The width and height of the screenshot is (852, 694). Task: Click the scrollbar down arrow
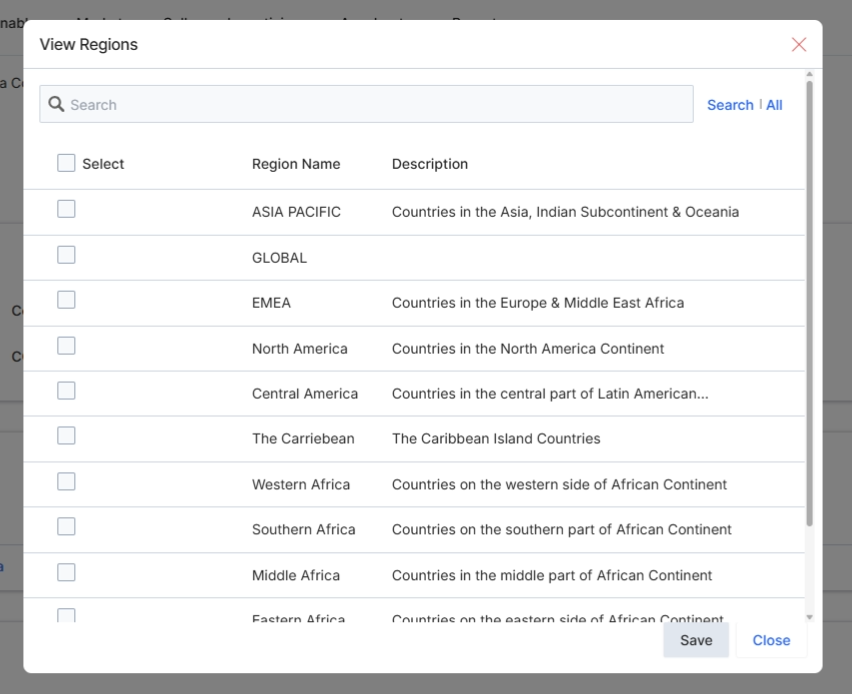[x=810, y=617]
